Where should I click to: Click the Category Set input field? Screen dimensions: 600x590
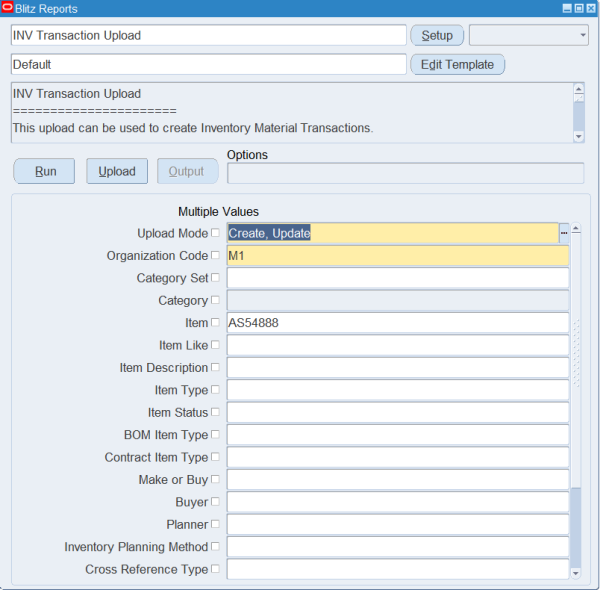click(398, 278)
